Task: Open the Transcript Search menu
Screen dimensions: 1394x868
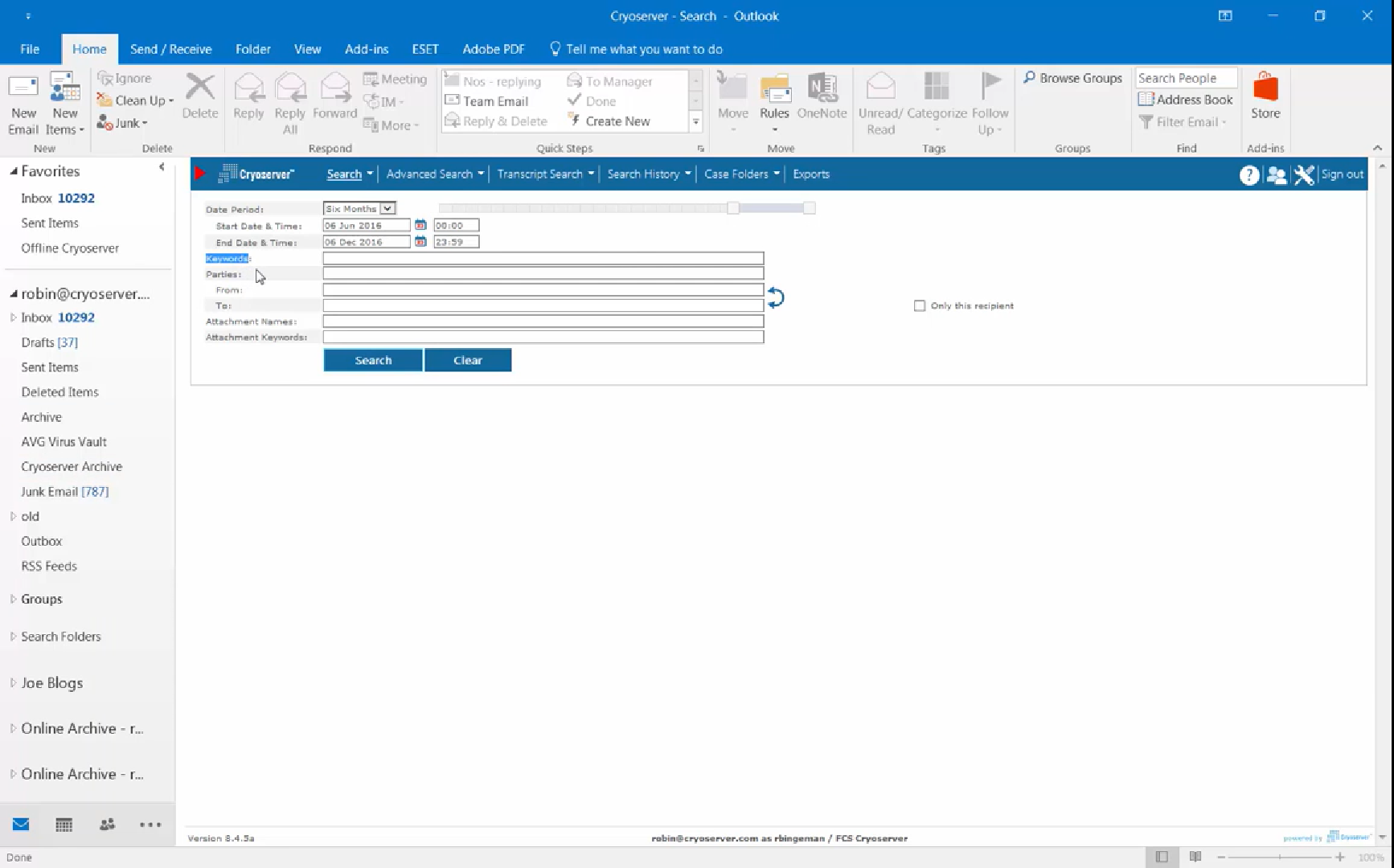Action: 545,174
